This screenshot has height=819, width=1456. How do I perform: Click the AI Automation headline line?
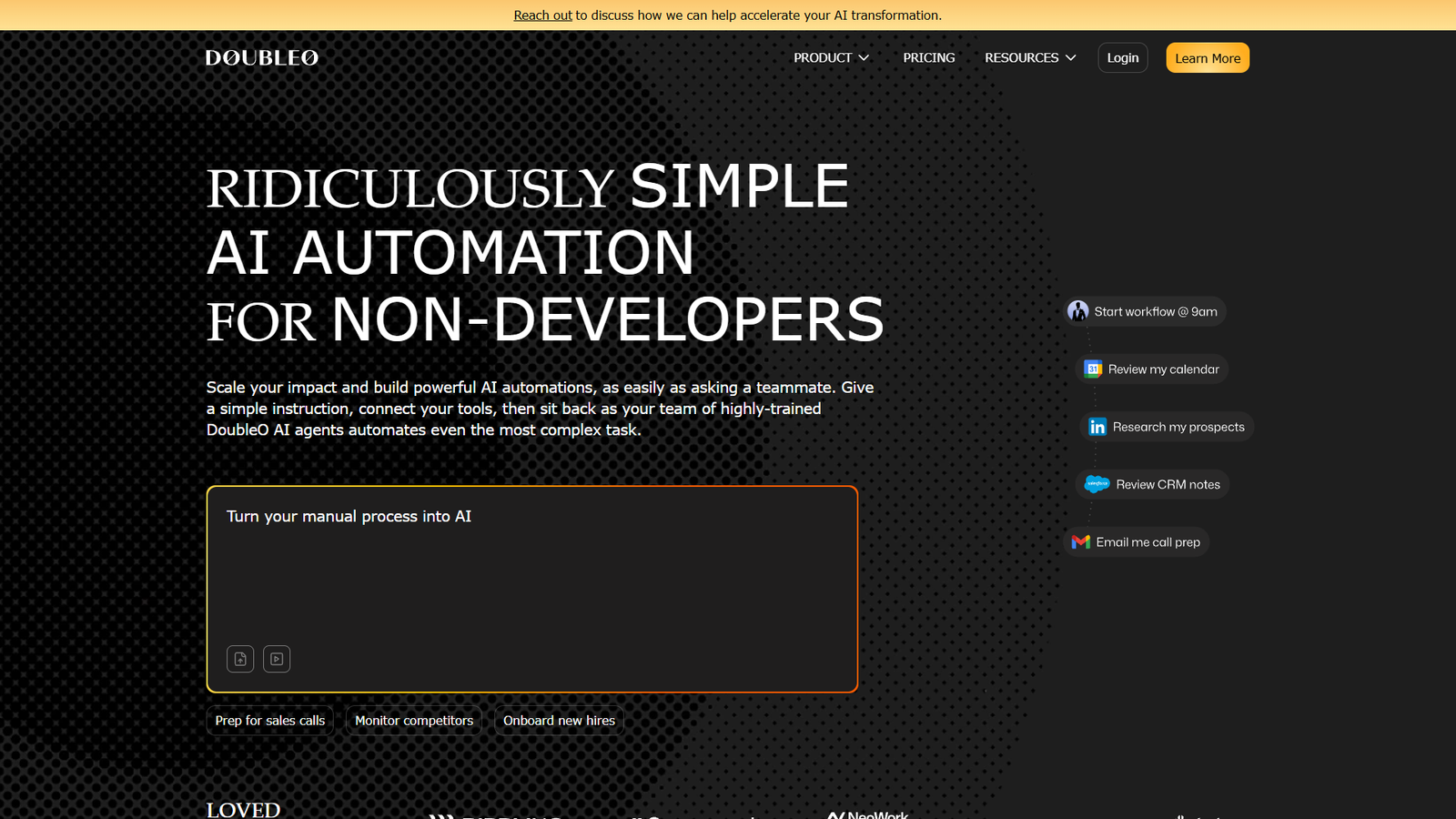[x=450, y=252]
